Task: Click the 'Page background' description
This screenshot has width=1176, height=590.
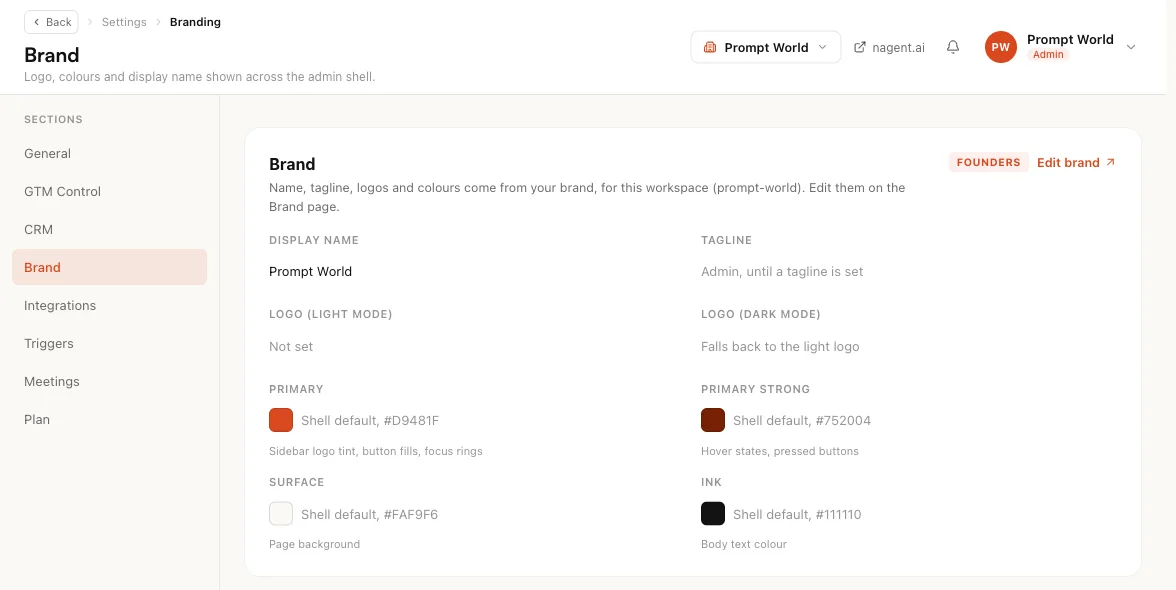Action: pyautogui.click(x=314, y=544)
